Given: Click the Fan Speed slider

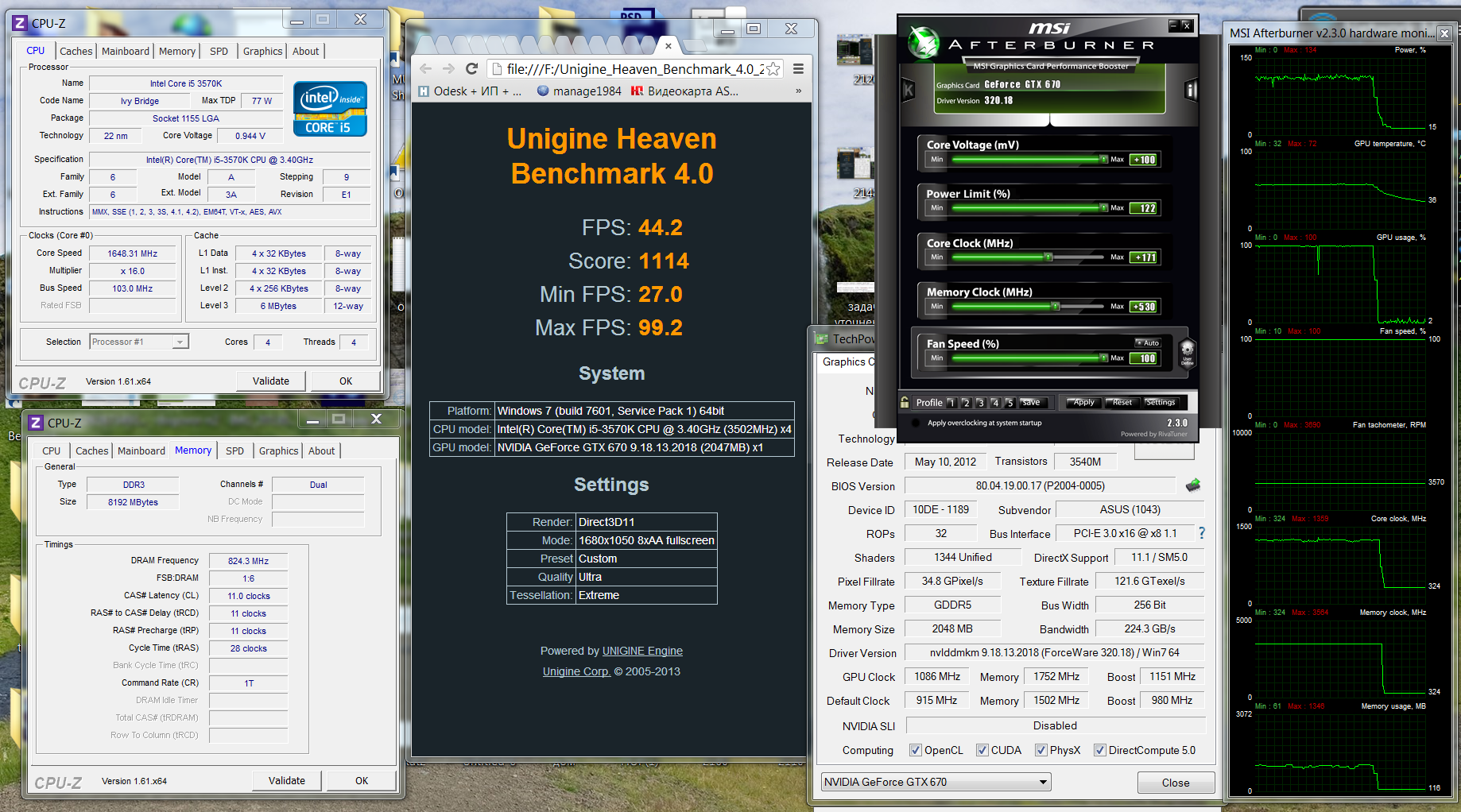Looking at the screenshot, I should click(1030, 358).
